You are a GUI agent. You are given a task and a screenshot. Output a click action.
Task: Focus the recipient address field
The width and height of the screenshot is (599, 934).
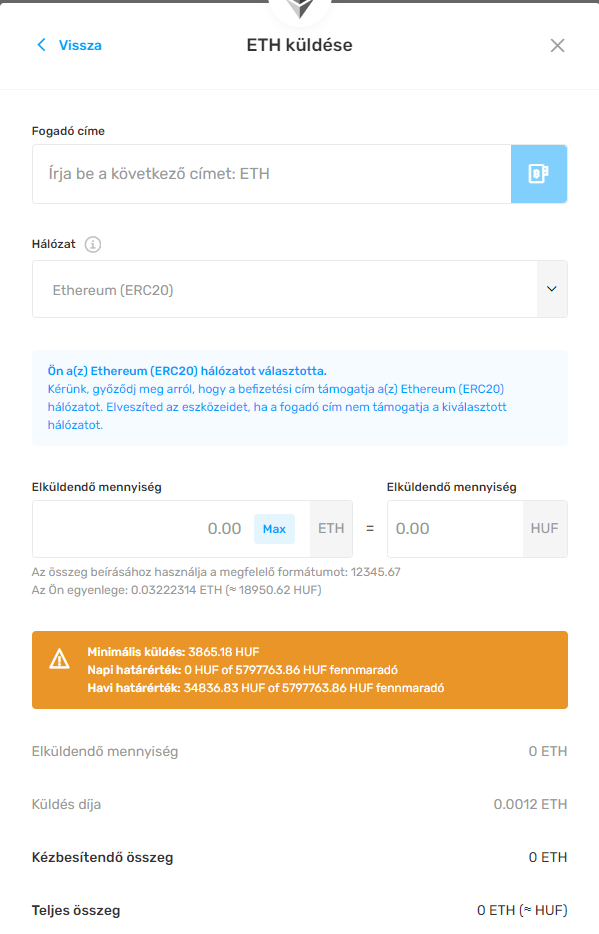point(272,173)
